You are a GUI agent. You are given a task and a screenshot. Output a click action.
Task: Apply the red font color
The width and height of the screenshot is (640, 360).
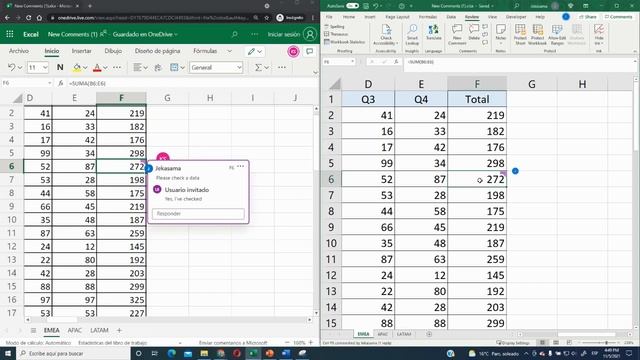[97, 67]
